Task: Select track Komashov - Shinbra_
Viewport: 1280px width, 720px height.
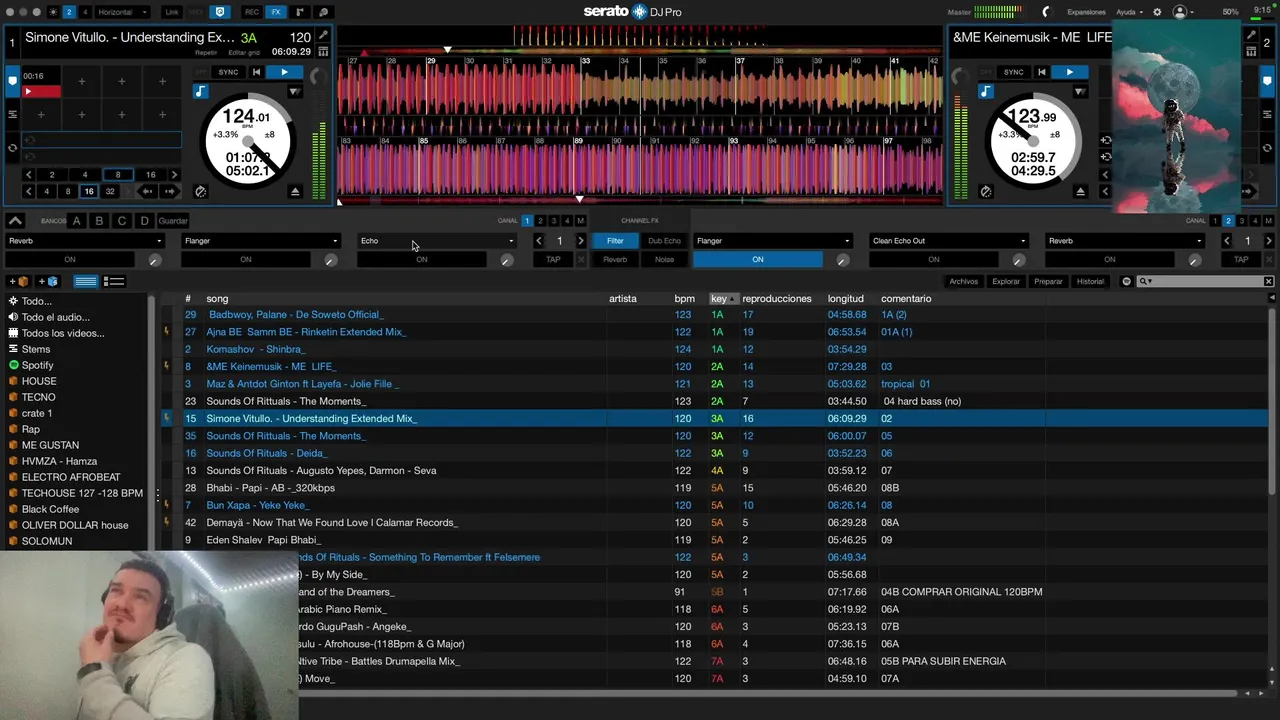Action: pyautogui.click(x=254, y=349)
